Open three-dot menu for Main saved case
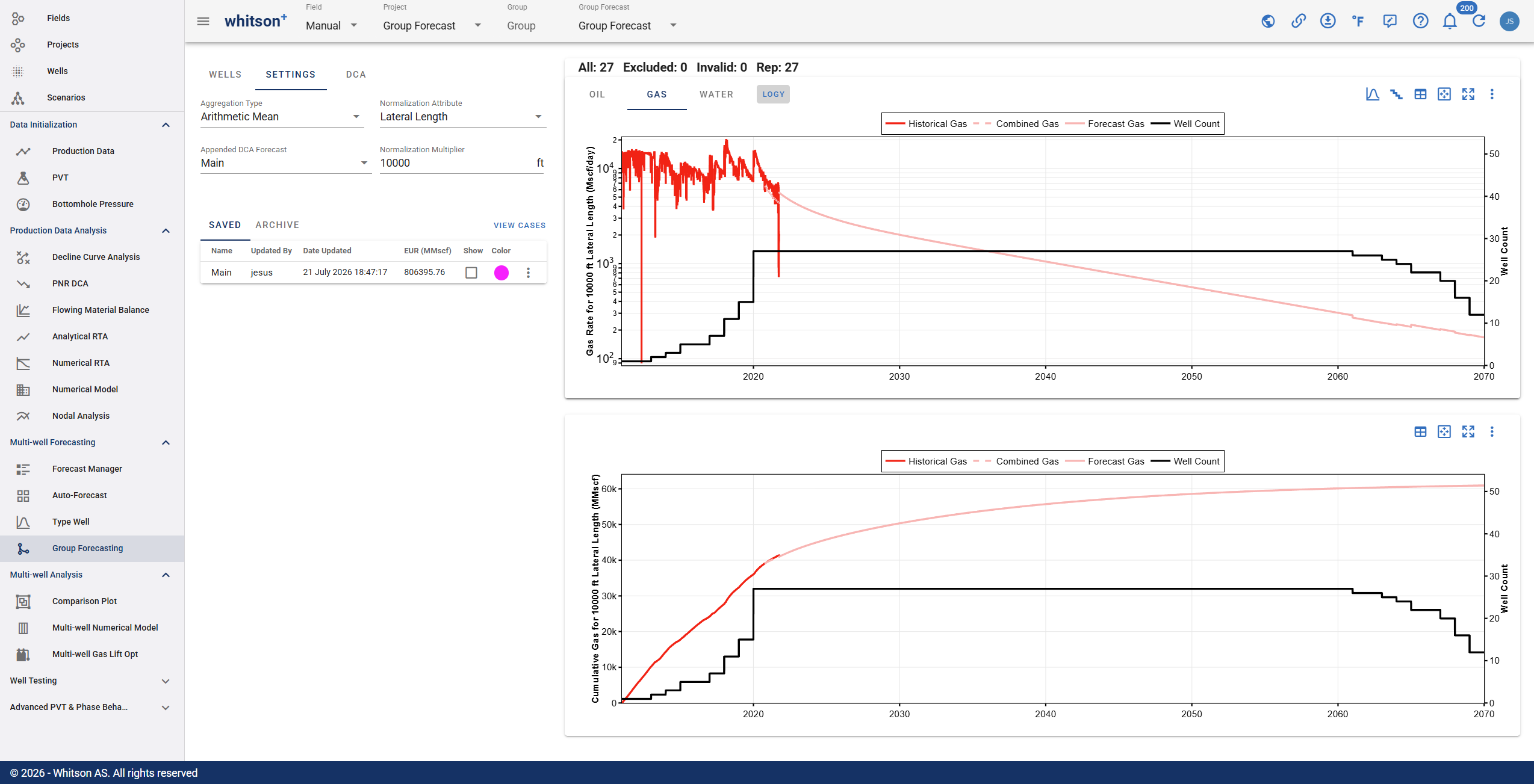This screenshot has width=1534, height=784. click(x=528, y=273)
